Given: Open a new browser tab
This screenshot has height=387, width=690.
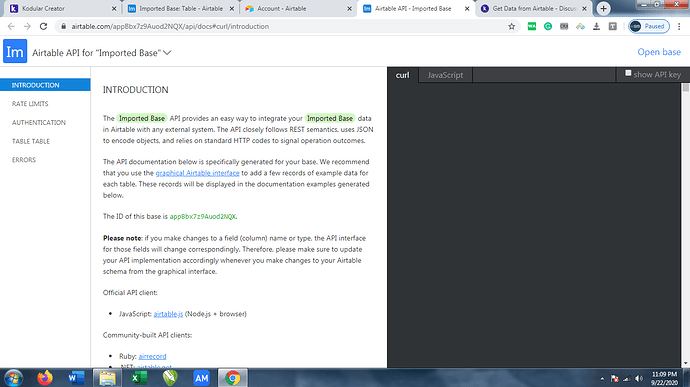Looking at the screenshot, I should coord(603,8).
